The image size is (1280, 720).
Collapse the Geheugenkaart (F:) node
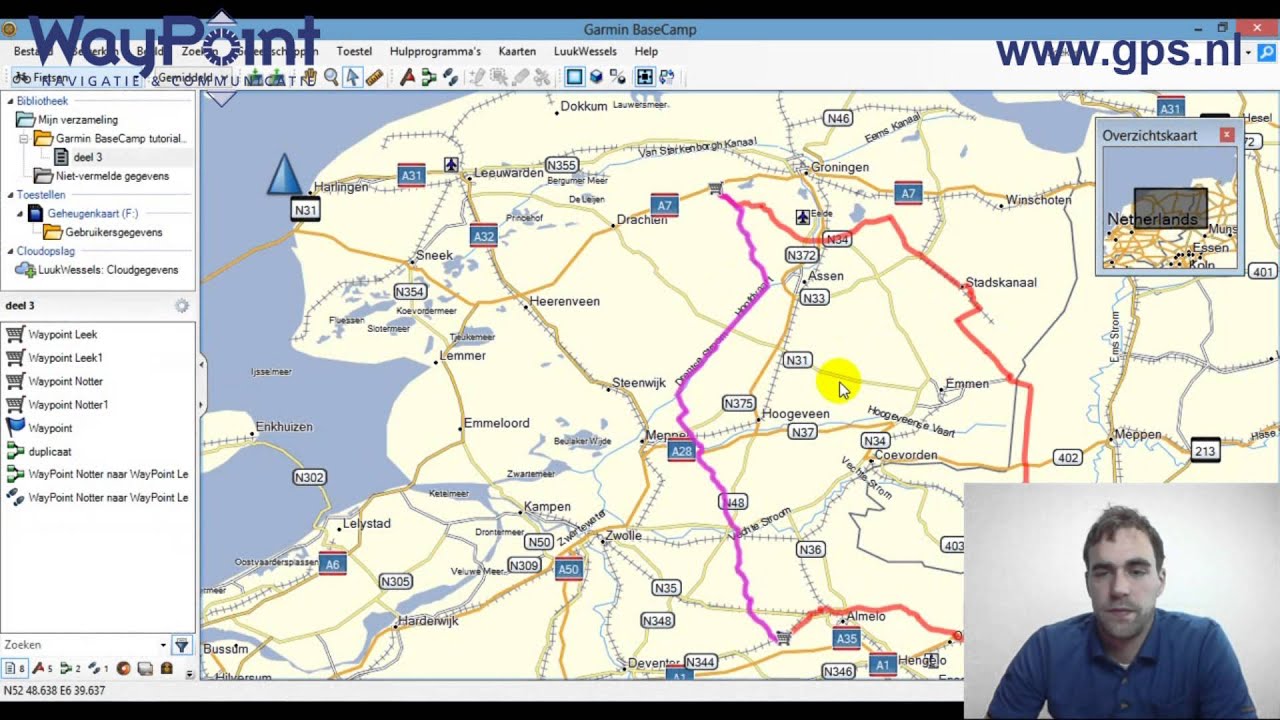click(x=20, y=214)
